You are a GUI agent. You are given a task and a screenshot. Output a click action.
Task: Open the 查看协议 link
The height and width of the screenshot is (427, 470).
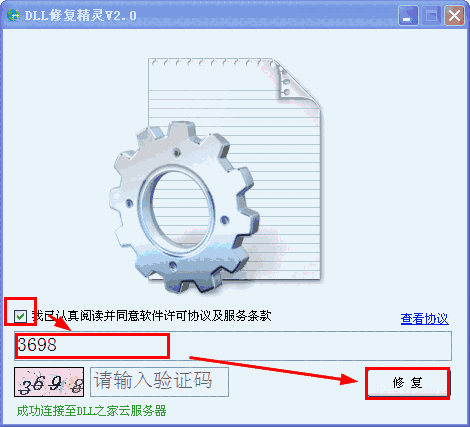pyautogui.click(x=424, y=319)
